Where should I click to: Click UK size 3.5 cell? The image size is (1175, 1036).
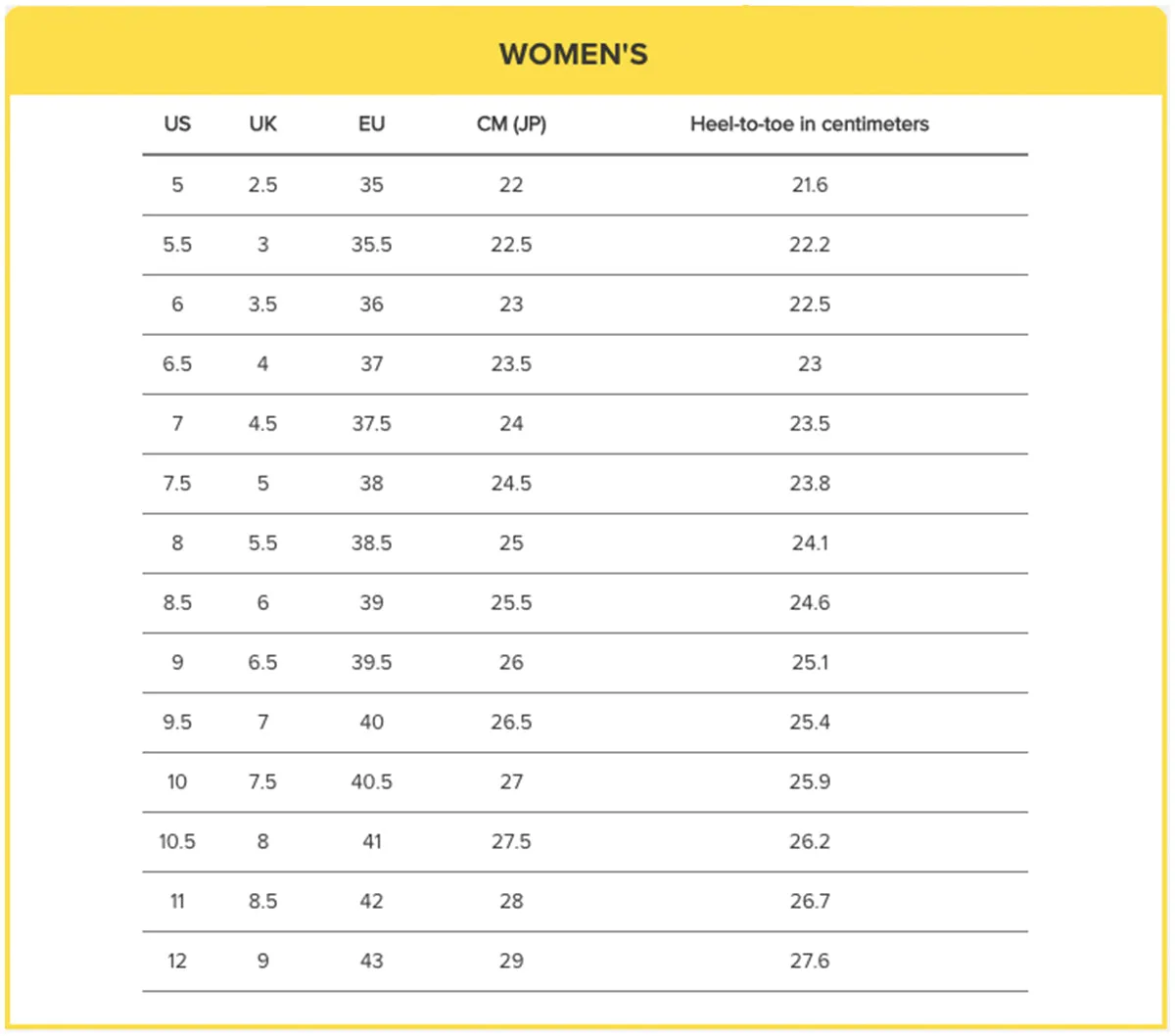(262, 305)
